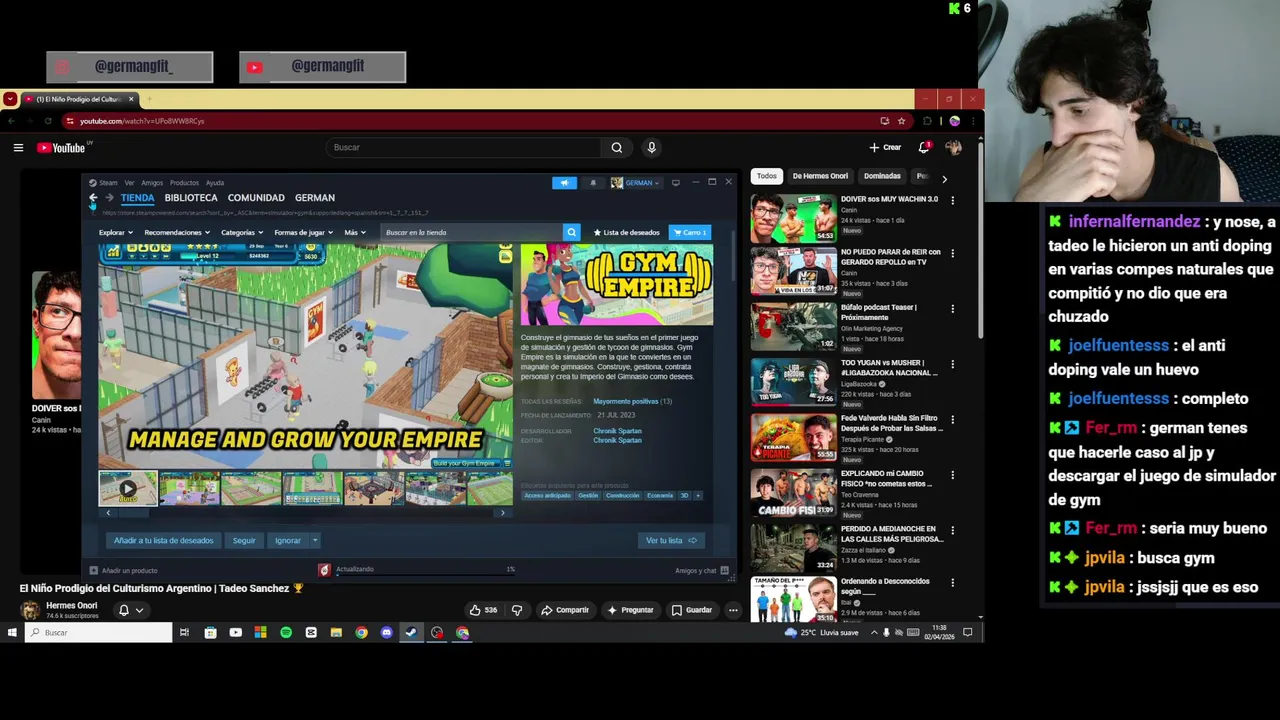Screen dimensions: 1280x720
Task: Click the YouTube Crear button
Action: (885, 147)
